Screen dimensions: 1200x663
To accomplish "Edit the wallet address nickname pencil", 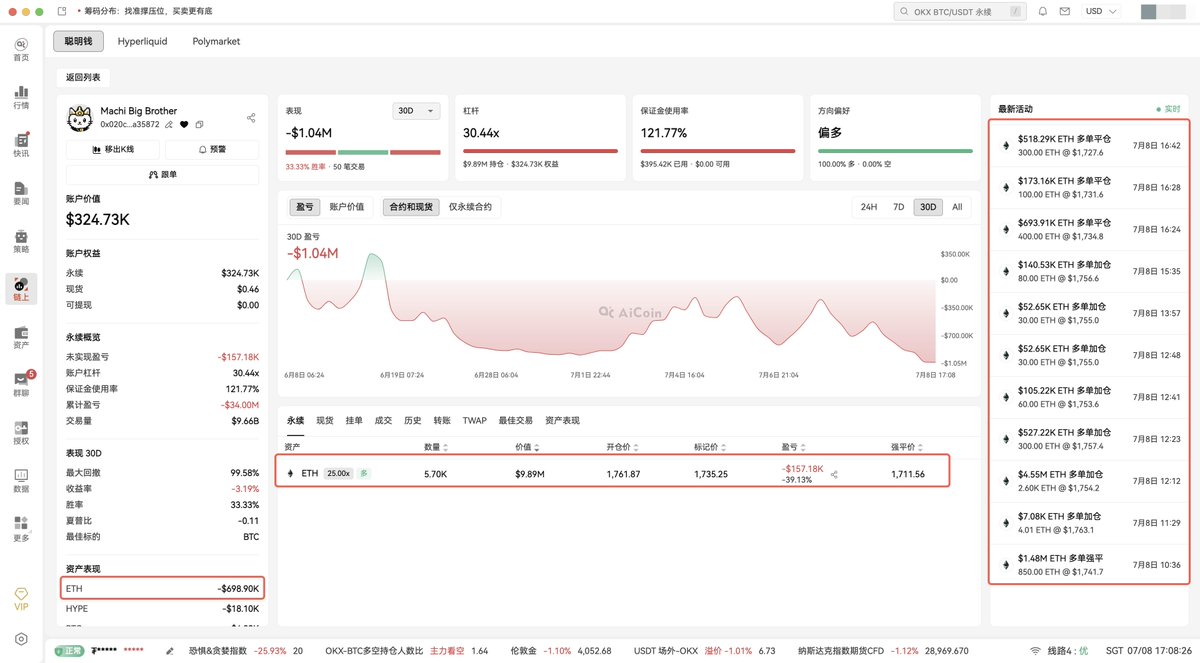I will tap(169, 125).
